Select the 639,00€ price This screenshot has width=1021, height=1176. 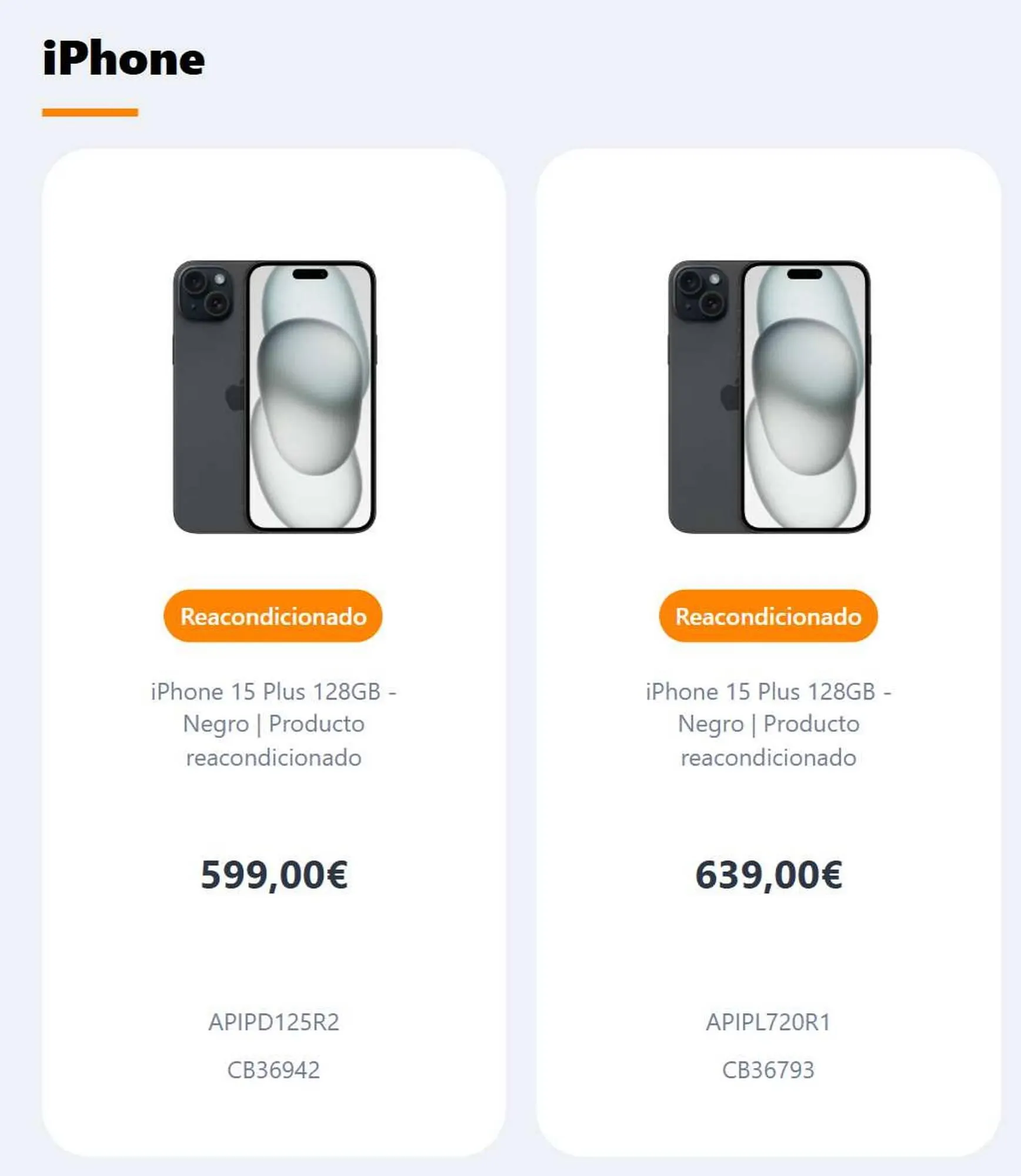[x=769, y=875]
